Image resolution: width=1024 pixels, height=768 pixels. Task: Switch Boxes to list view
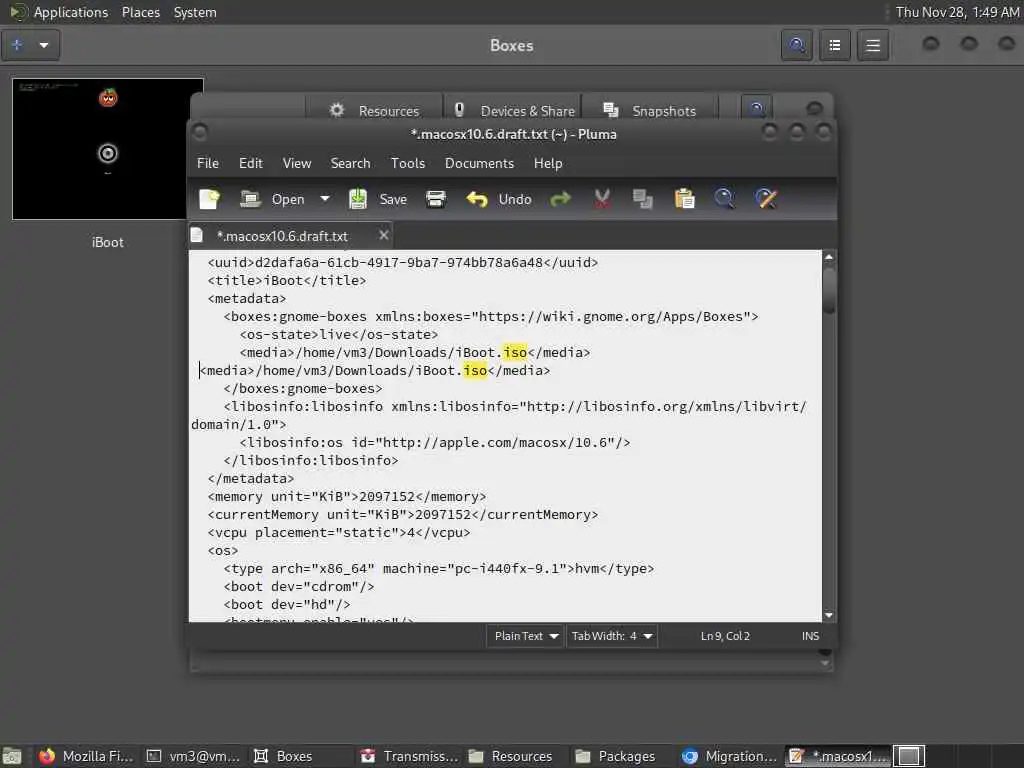(835, 45)
